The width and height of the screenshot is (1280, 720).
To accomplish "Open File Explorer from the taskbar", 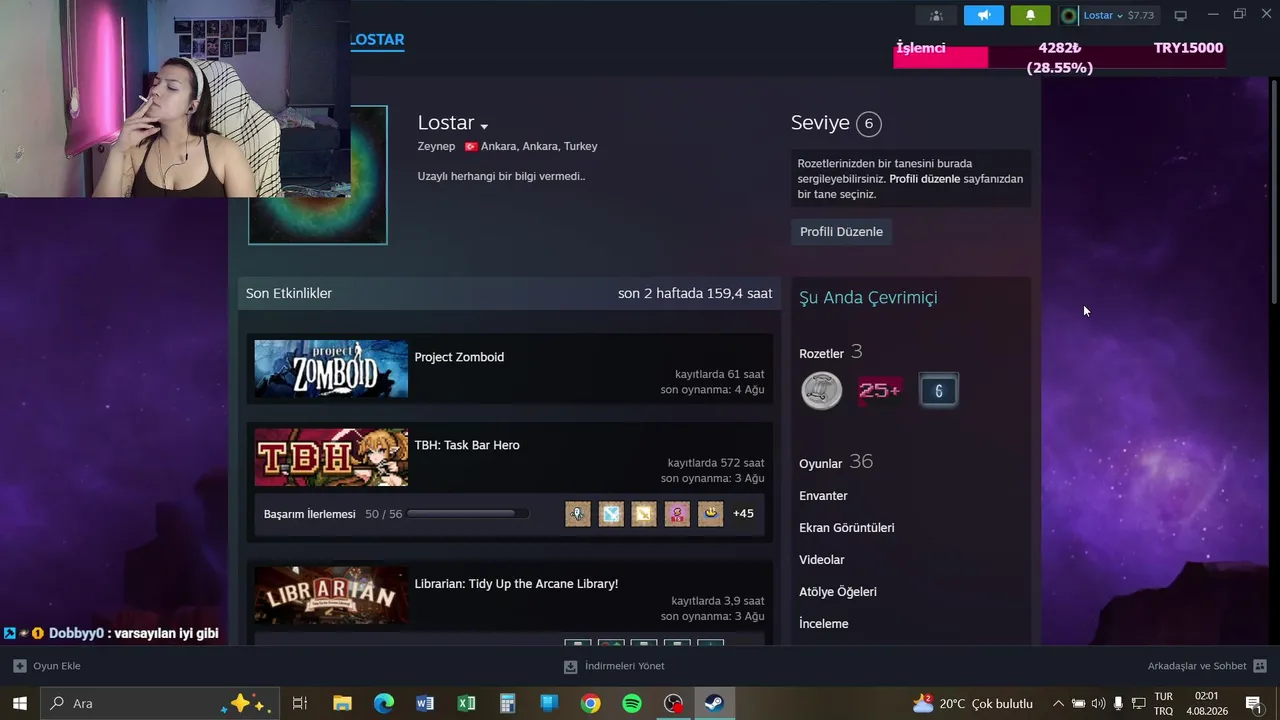I will pyautogui.click(x=342, y=703).
